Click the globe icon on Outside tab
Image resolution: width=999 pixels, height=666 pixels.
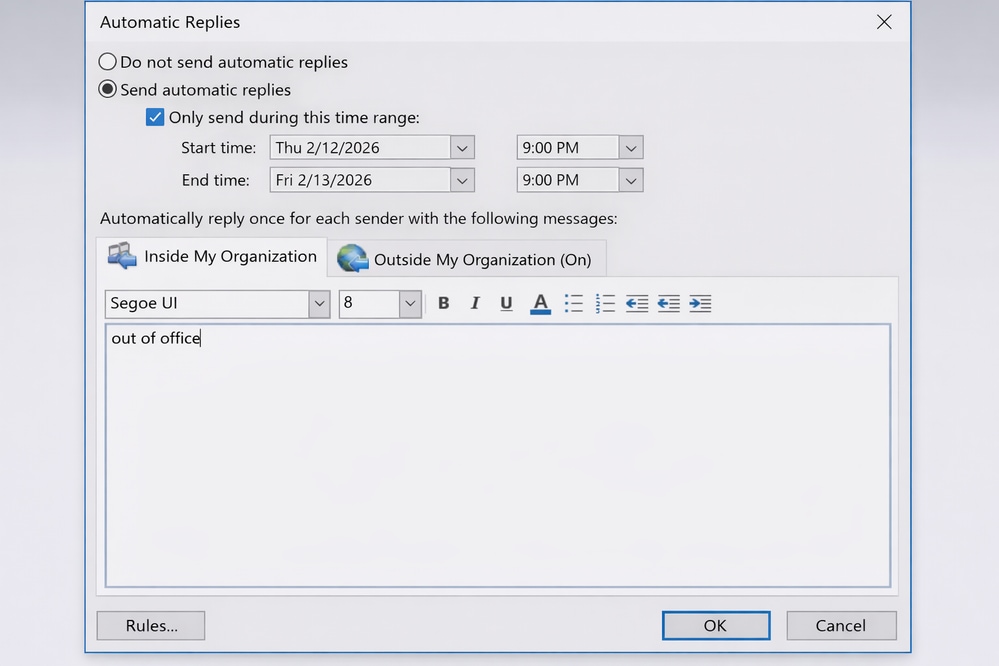point(352,259)
